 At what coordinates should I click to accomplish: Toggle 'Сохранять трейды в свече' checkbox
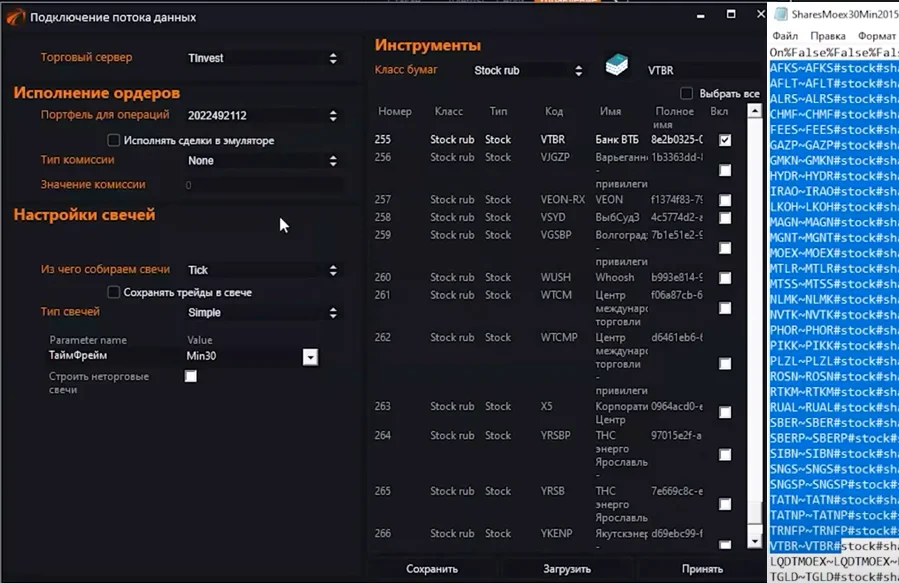pyautogui.click(x=114, y=292)
